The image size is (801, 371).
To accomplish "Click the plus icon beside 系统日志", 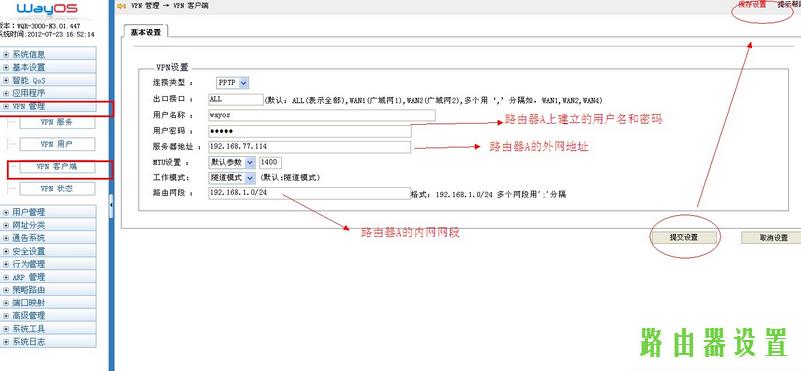I will pyautogui.click(x=6, y=342).
